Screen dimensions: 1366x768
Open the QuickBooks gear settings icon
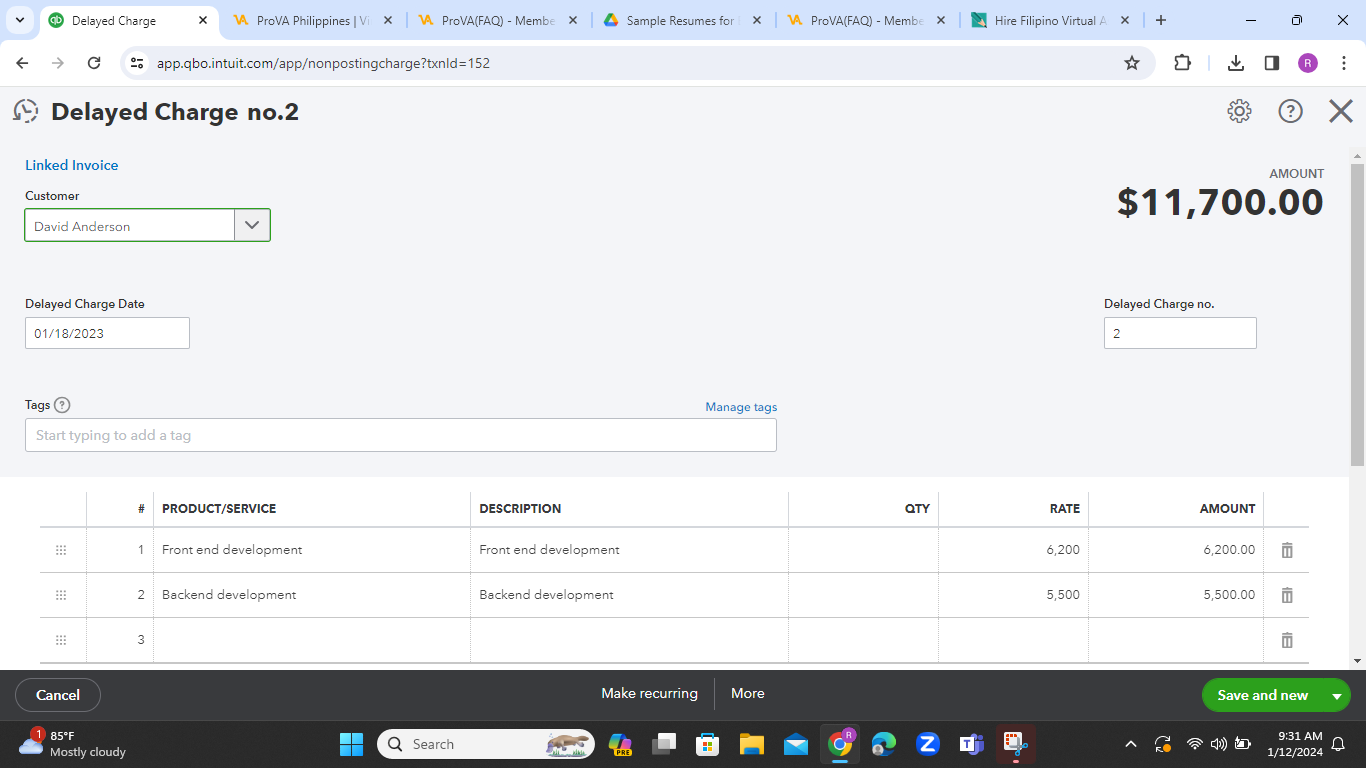(1239, 111)
